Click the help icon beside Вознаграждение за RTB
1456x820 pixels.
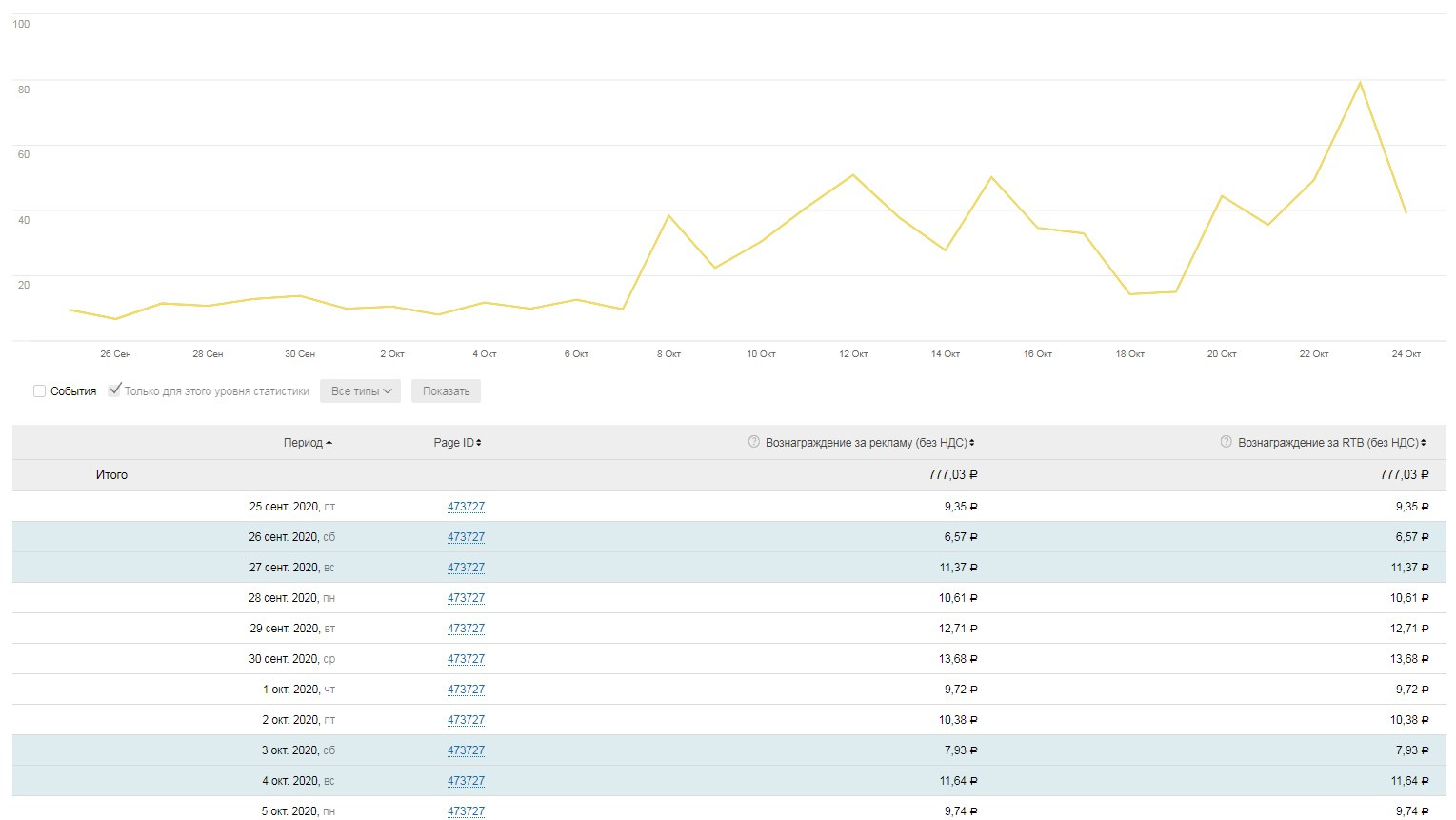point(1227,442)
